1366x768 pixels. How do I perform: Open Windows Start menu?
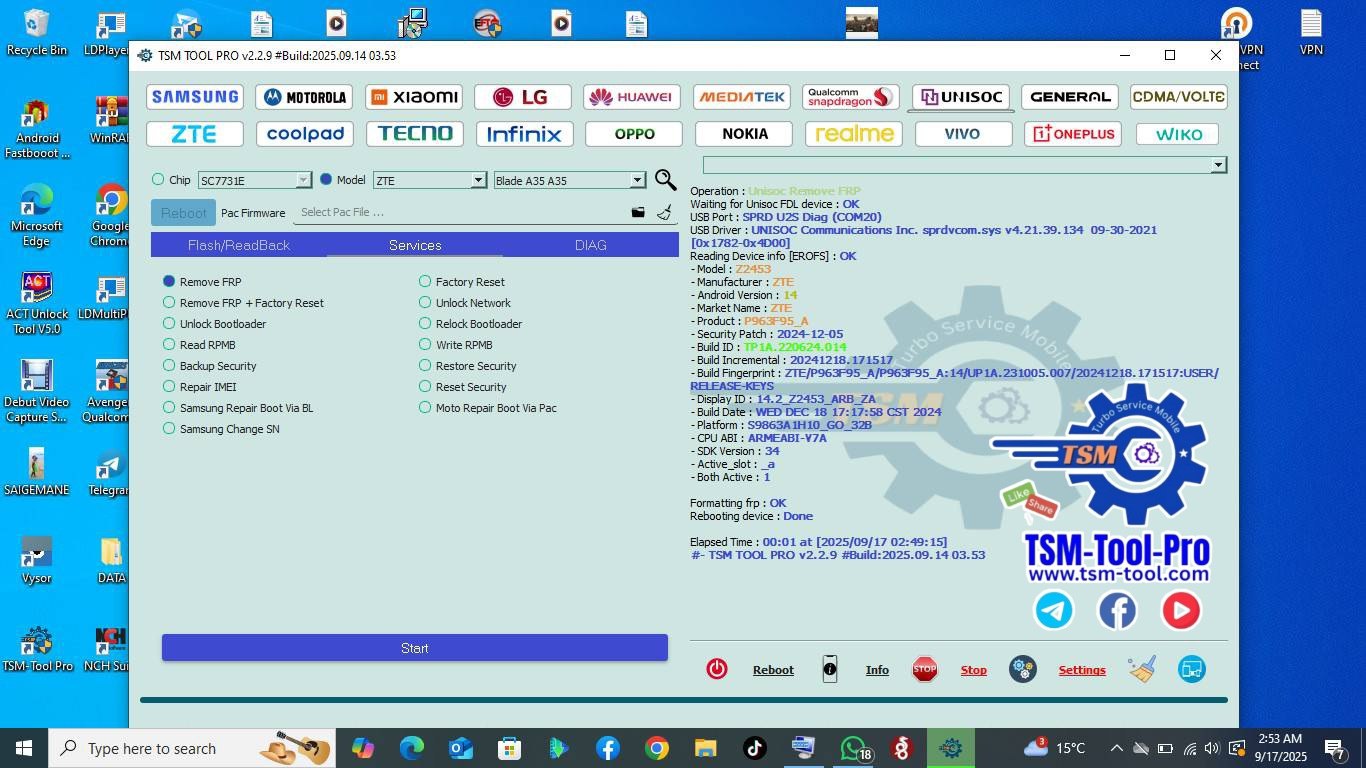pos(24,748)
